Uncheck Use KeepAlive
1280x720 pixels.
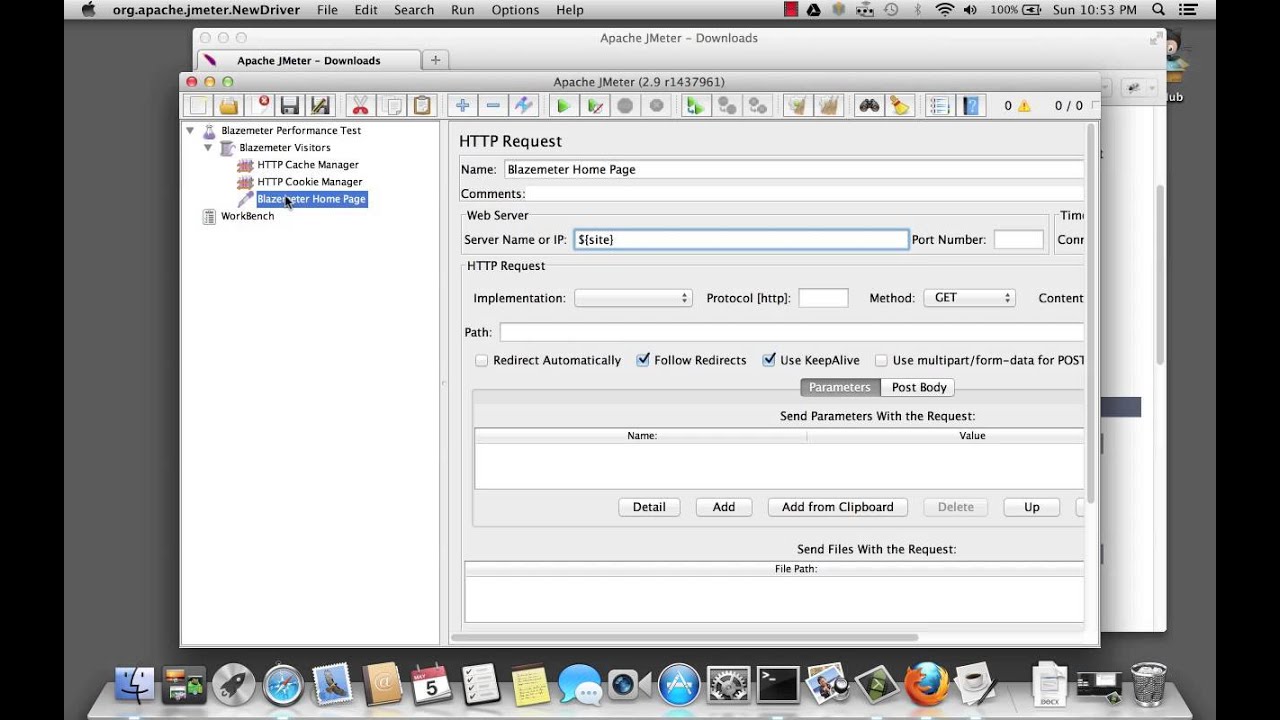769,360
